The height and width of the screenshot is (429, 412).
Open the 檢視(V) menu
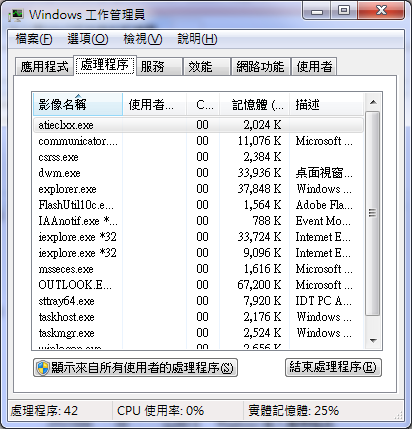click(143, 39)
